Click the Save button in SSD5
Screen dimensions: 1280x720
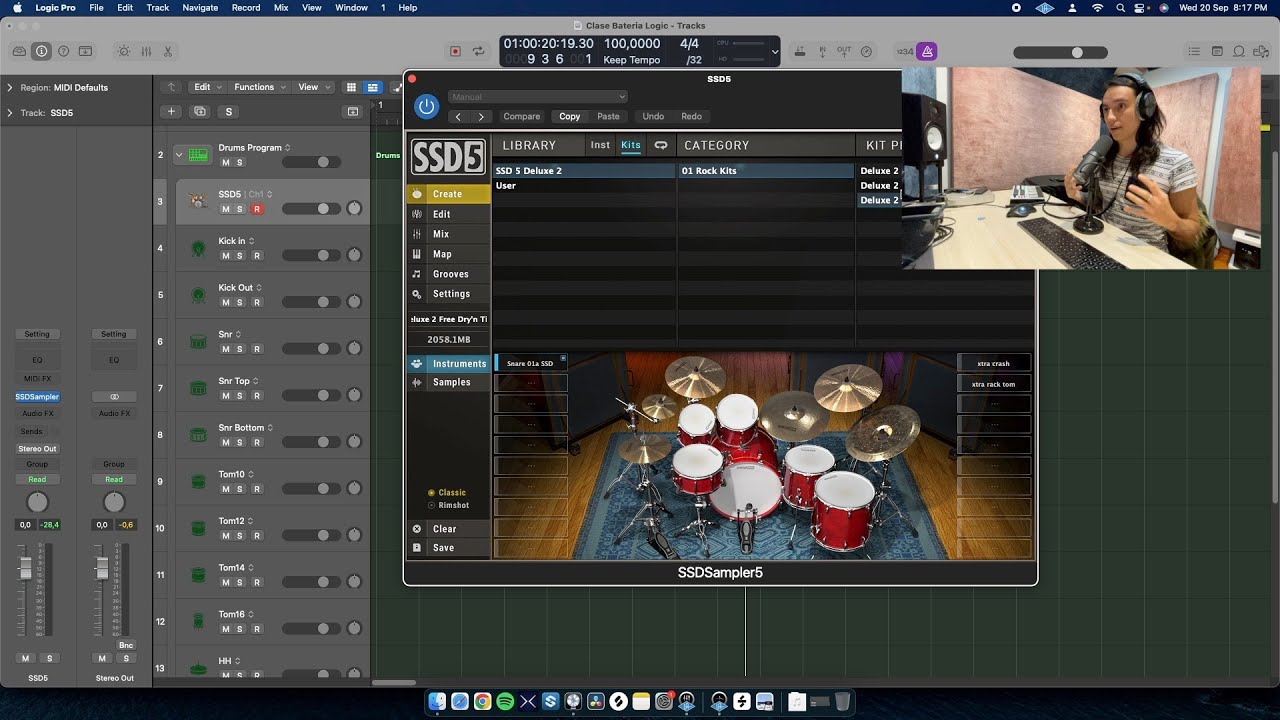click(448, 548)
